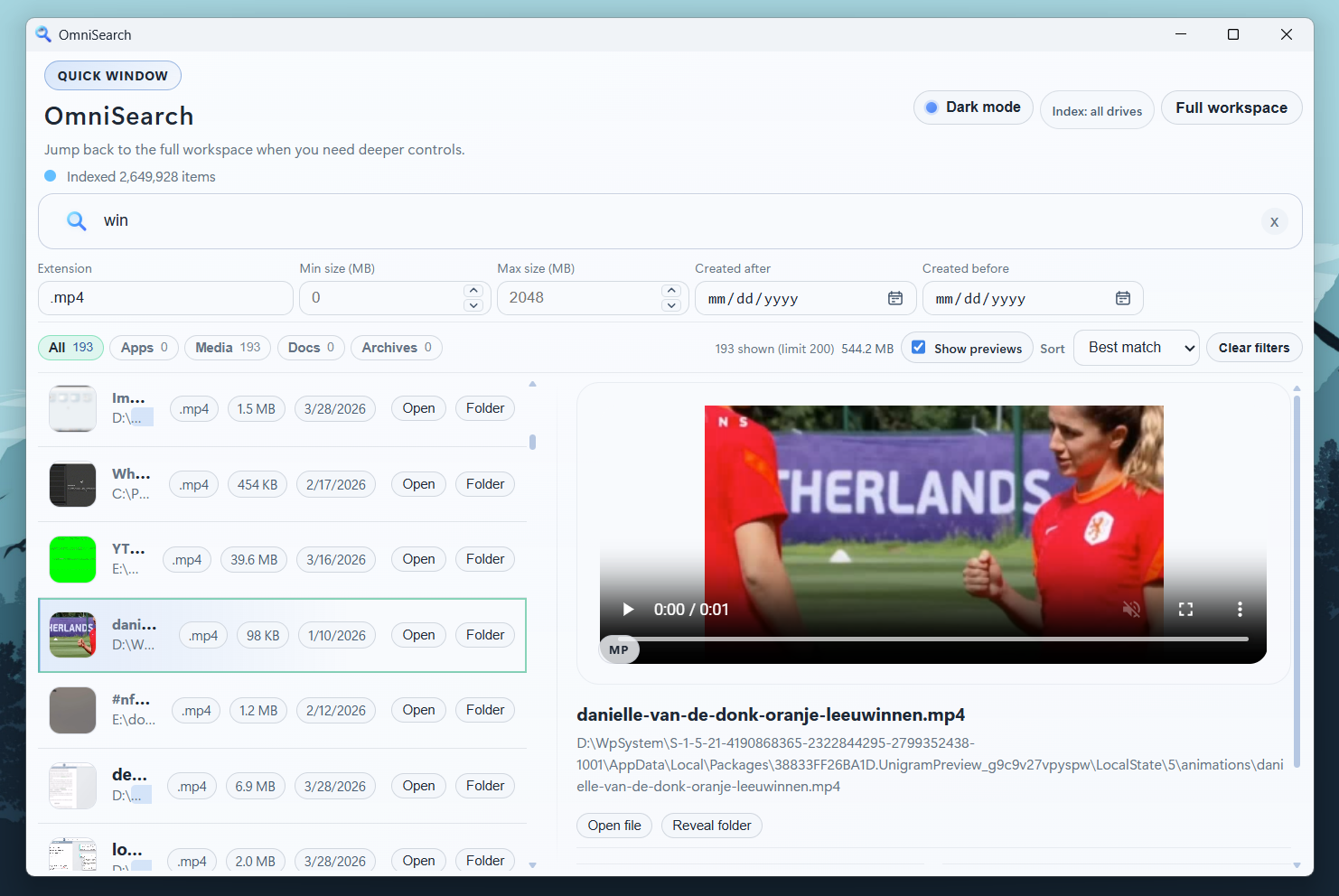Unmute the video preview
The width and height of the screenshot is (1339, 896).
[x=1131, y=610]
